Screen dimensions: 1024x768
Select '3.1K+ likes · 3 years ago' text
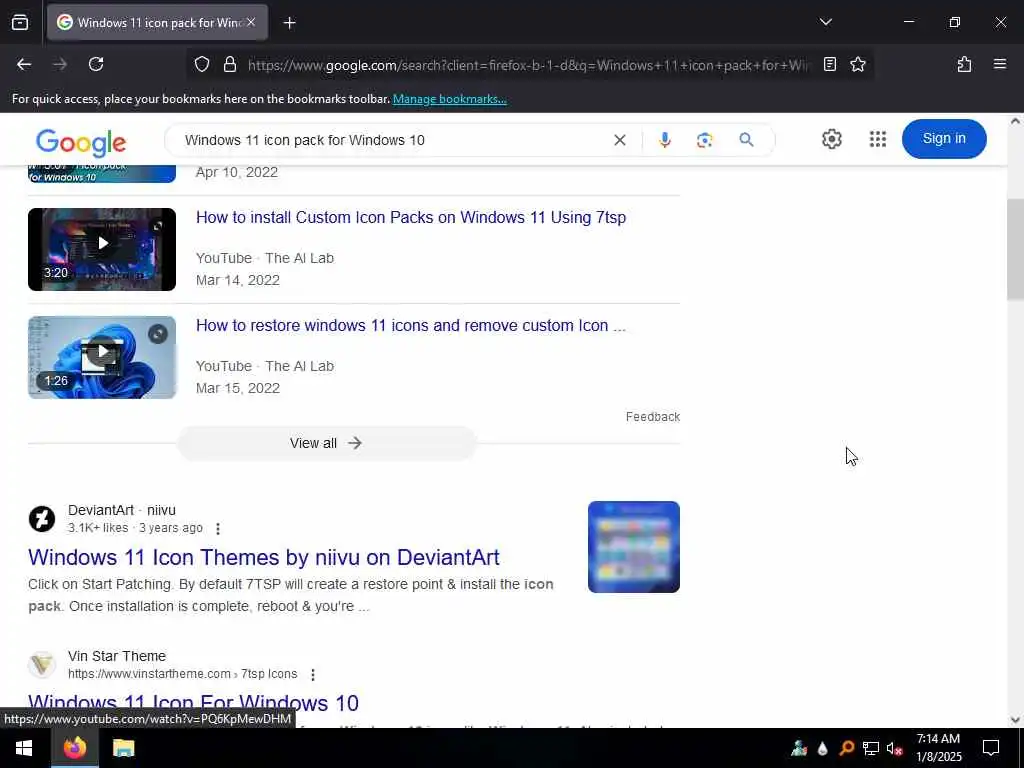pyautogui.click(x=135, y=528)
